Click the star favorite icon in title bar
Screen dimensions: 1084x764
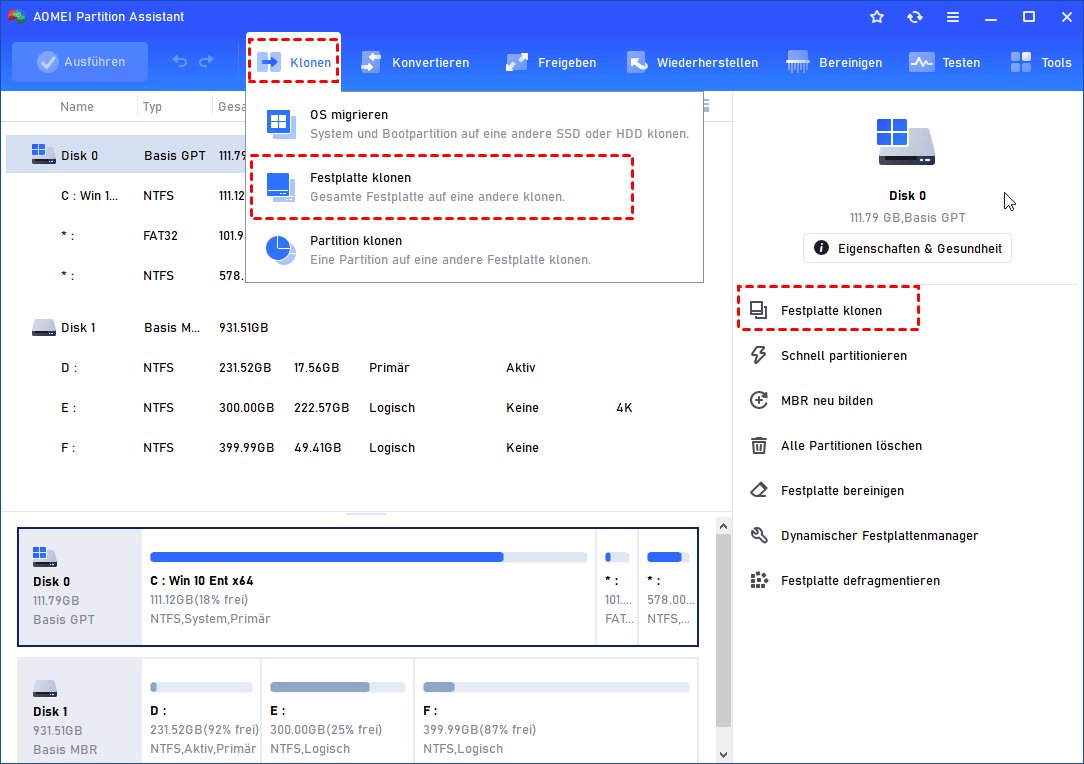877,17
